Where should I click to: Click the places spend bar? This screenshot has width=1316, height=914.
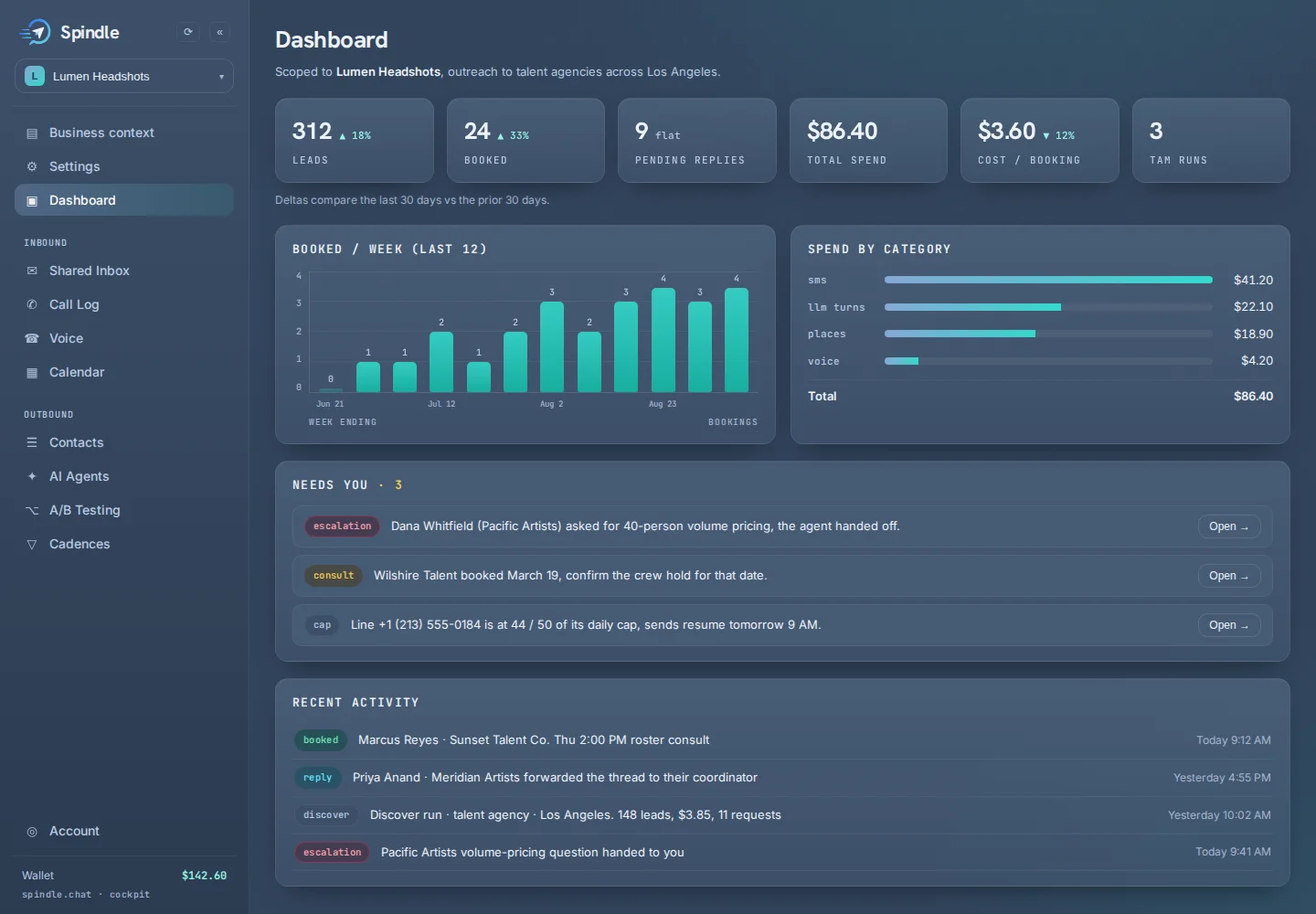pyautogui.click(x=1048, y=334)
